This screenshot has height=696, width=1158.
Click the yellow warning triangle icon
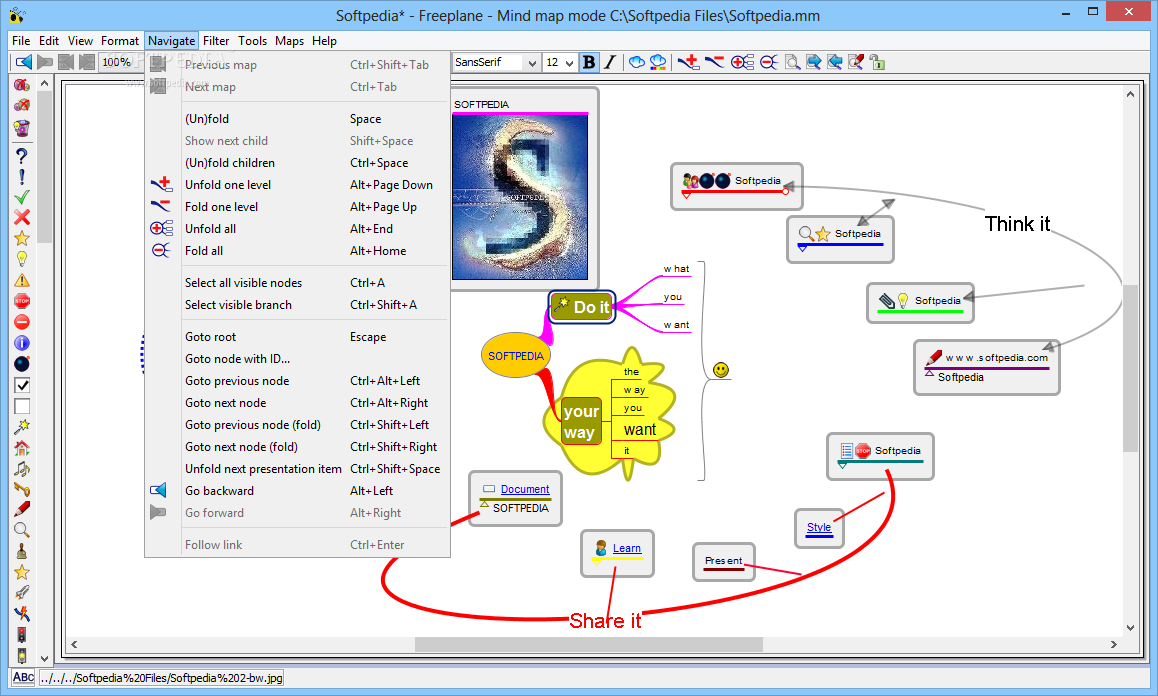tap(22, 280)
